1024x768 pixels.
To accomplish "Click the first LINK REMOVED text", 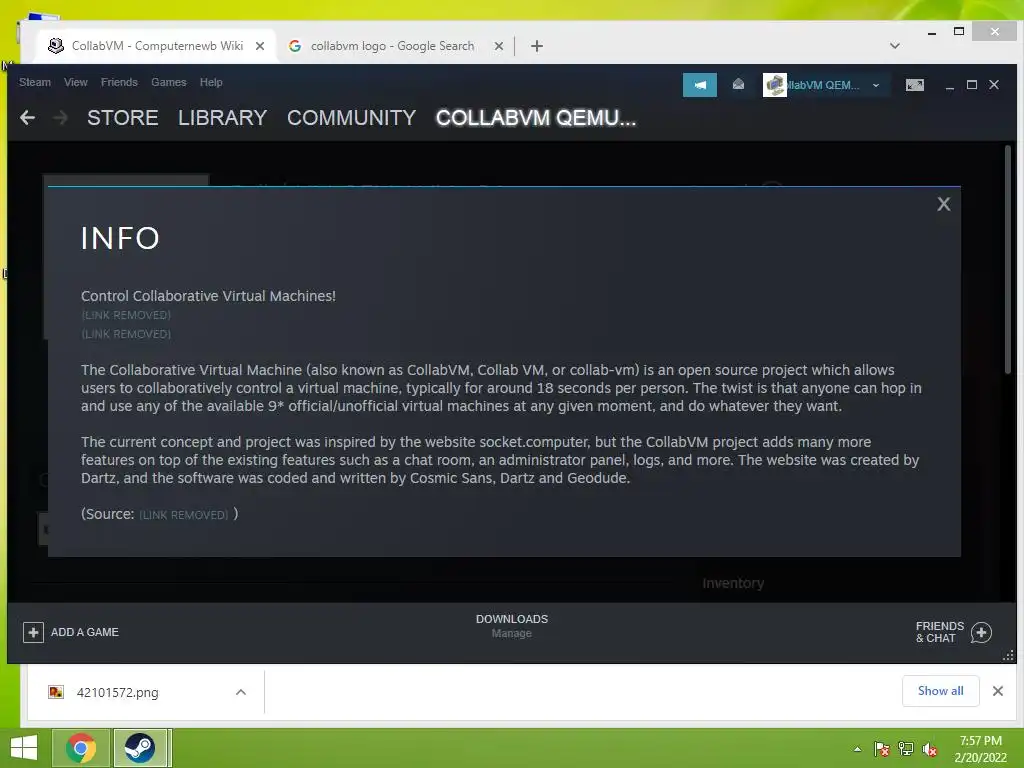I will (x=126, y=315).
